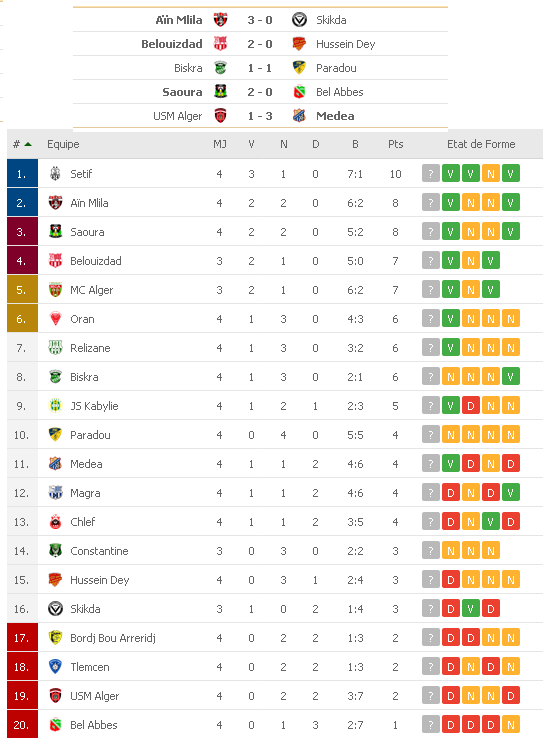Open the Belouizdad team link in standings
The height and width of the screenshot is (738, 546).
point(96,261)
